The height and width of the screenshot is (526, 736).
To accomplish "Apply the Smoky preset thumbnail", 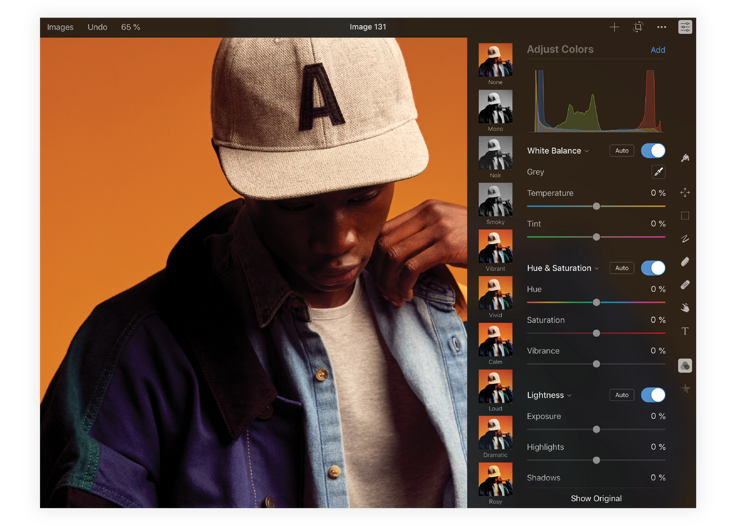I will click(x=495, y=199).
